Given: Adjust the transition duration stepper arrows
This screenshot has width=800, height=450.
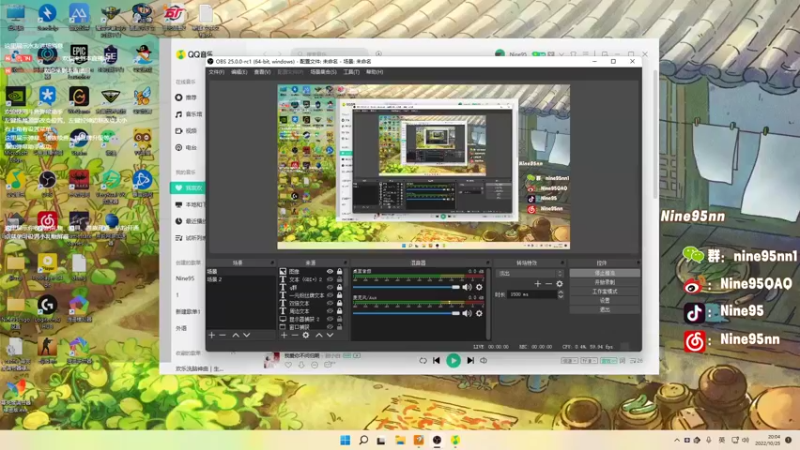Looking at the screenshot, I should pos(561,294).
